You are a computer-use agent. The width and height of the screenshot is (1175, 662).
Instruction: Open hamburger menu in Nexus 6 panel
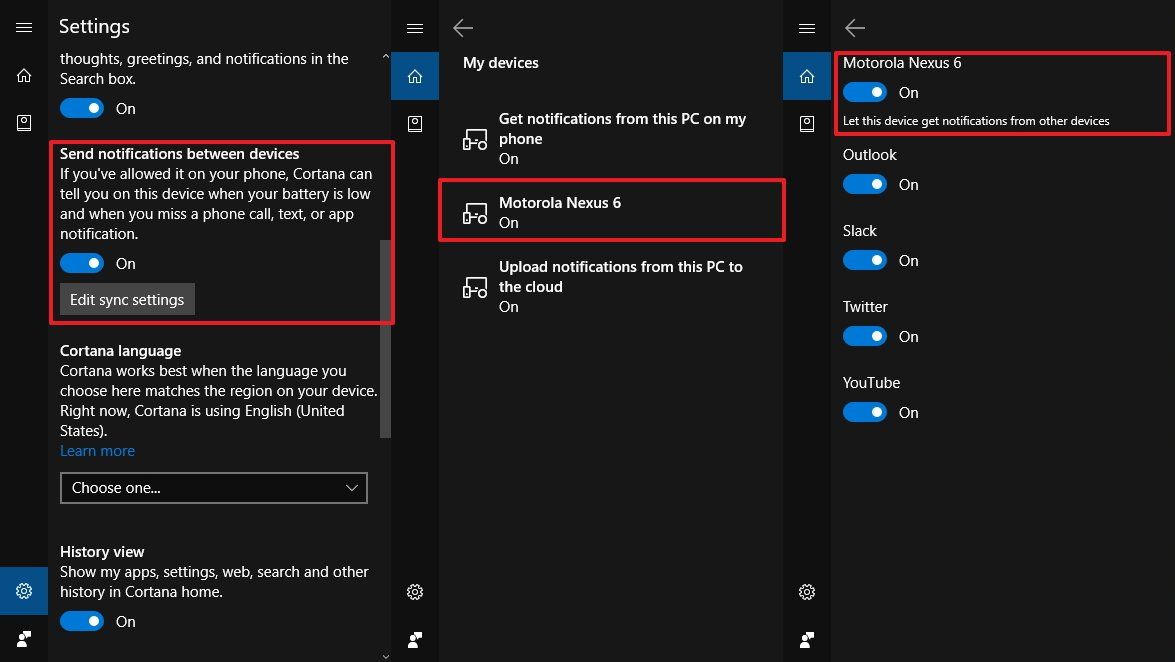tap(807, 28)
